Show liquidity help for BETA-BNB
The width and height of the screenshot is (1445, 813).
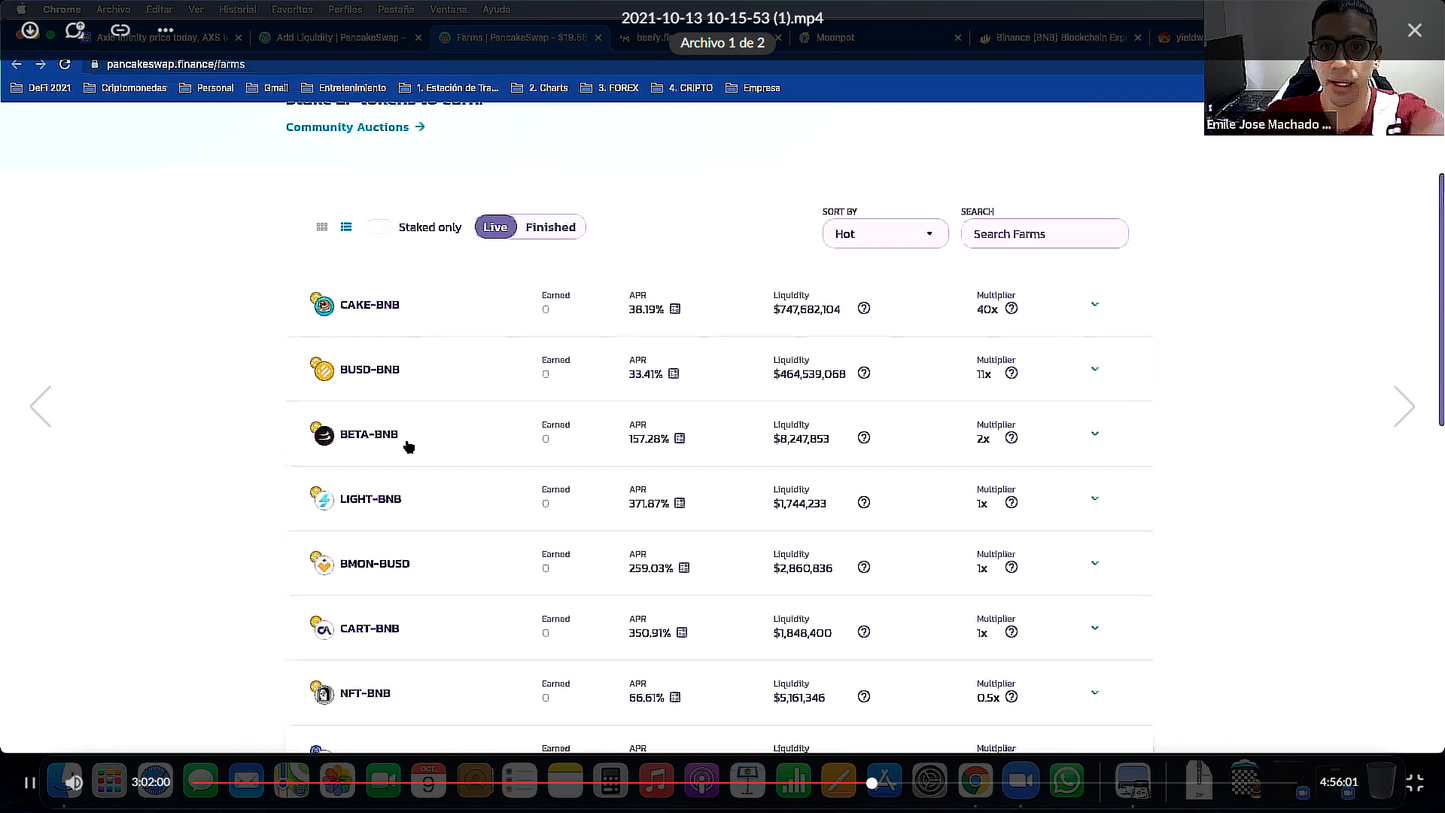pos(864,437)
